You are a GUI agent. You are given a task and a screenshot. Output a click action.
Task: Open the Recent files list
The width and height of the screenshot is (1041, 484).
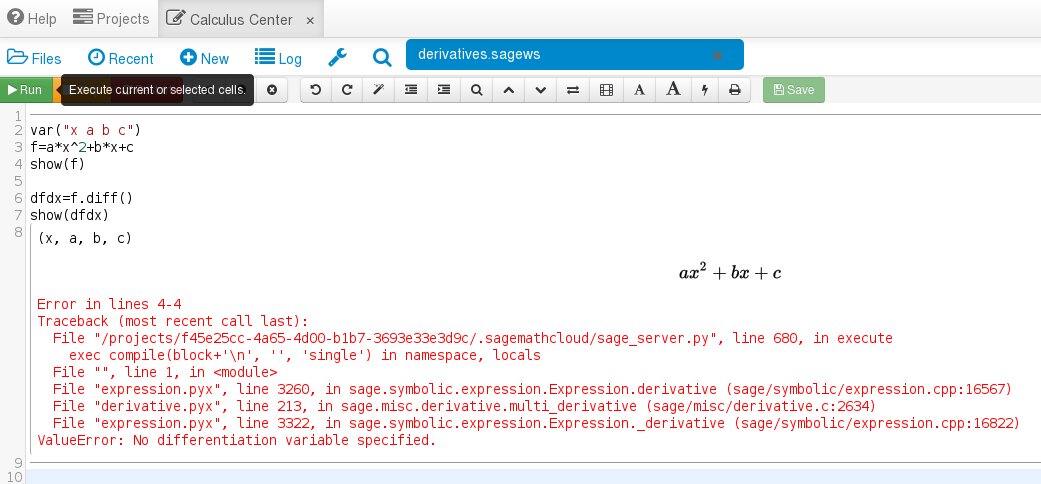pyautogui.click(x=121, y=58)
